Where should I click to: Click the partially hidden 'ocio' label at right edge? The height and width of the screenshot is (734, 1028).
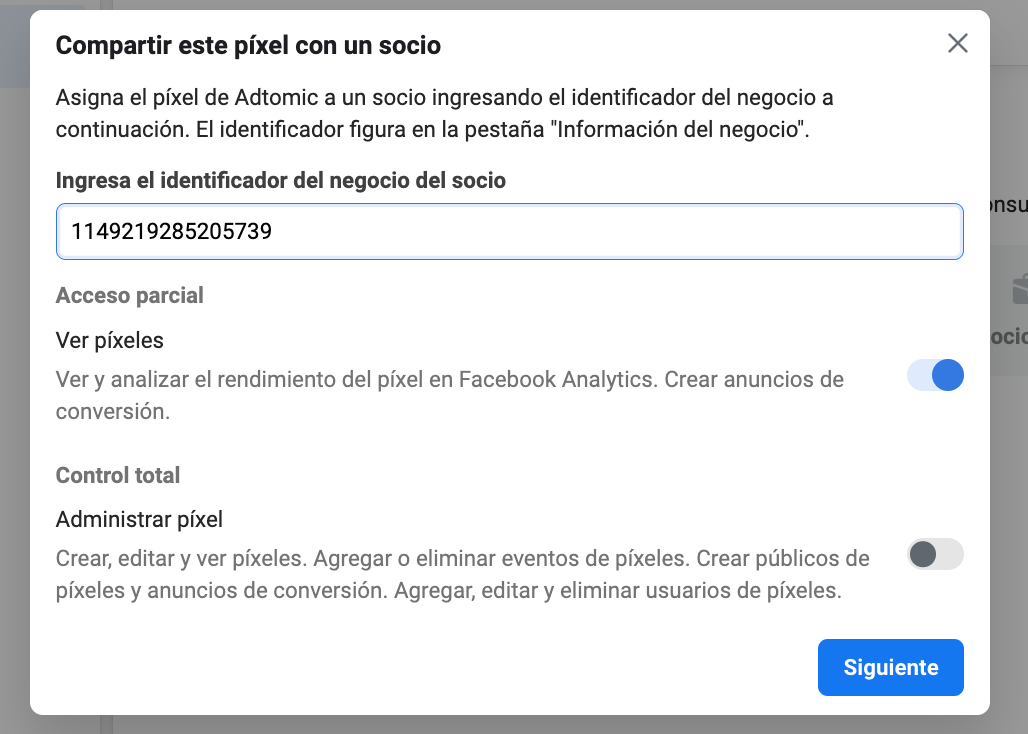1008,336
